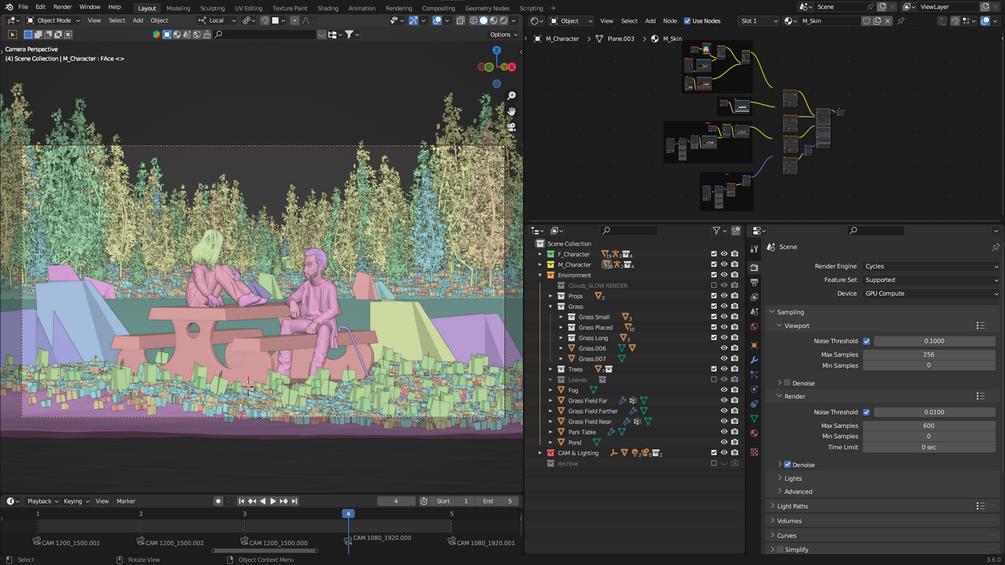Click the pan hand icon in the viewport

pyautogui.click(x=511, y=112)
